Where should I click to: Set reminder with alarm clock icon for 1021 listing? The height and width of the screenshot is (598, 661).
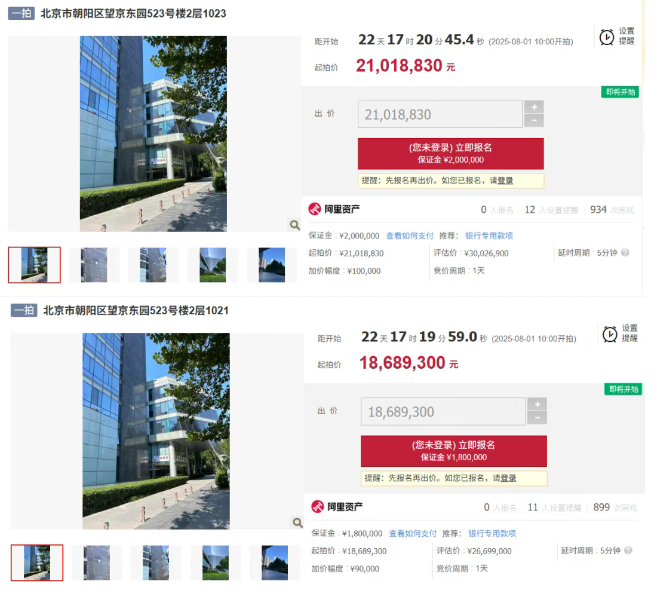tap(620, 334)
